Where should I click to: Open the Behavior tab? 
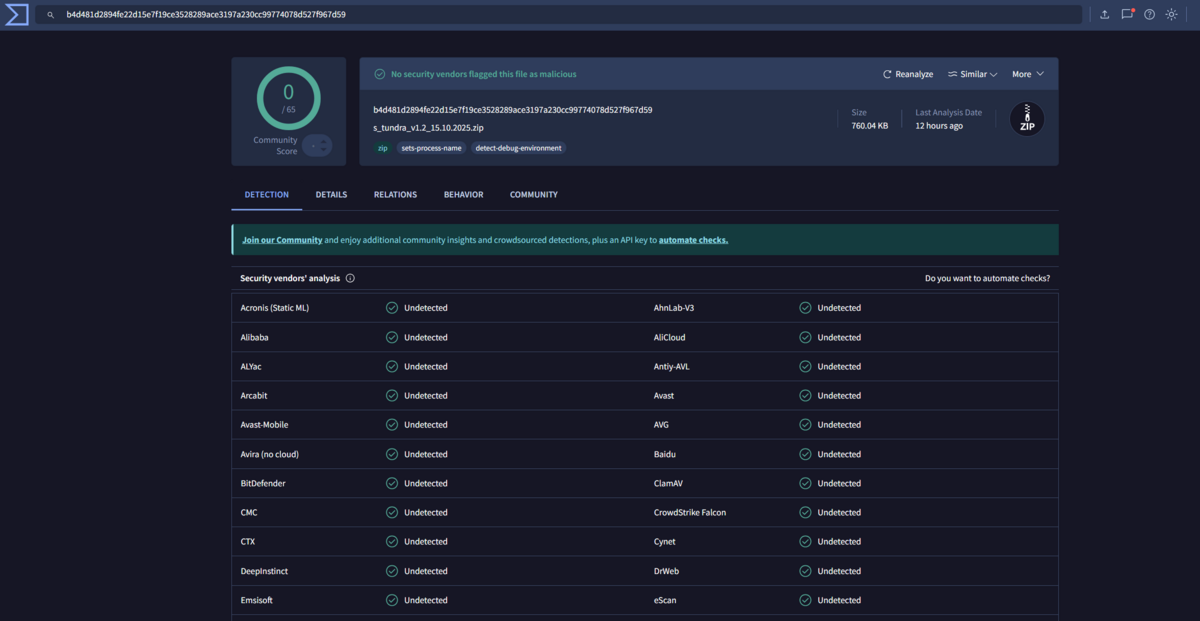pos(463,195)
